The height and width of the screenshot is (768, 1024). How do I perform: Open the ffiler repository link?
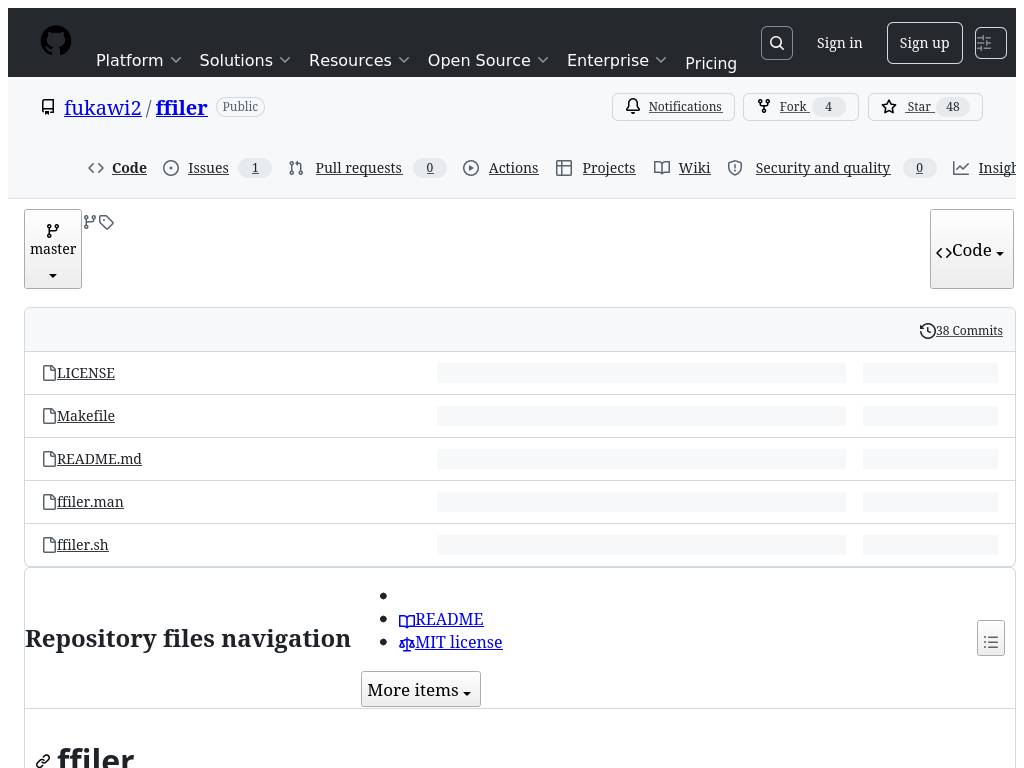pos(182,107)
